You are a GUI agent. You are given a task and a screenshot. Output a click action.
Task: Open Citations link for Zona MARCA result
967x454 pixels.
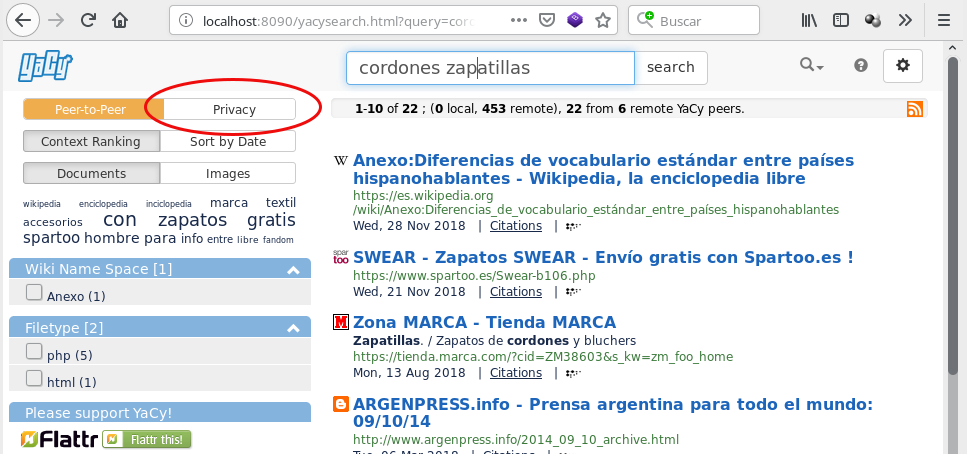(516, 373)
